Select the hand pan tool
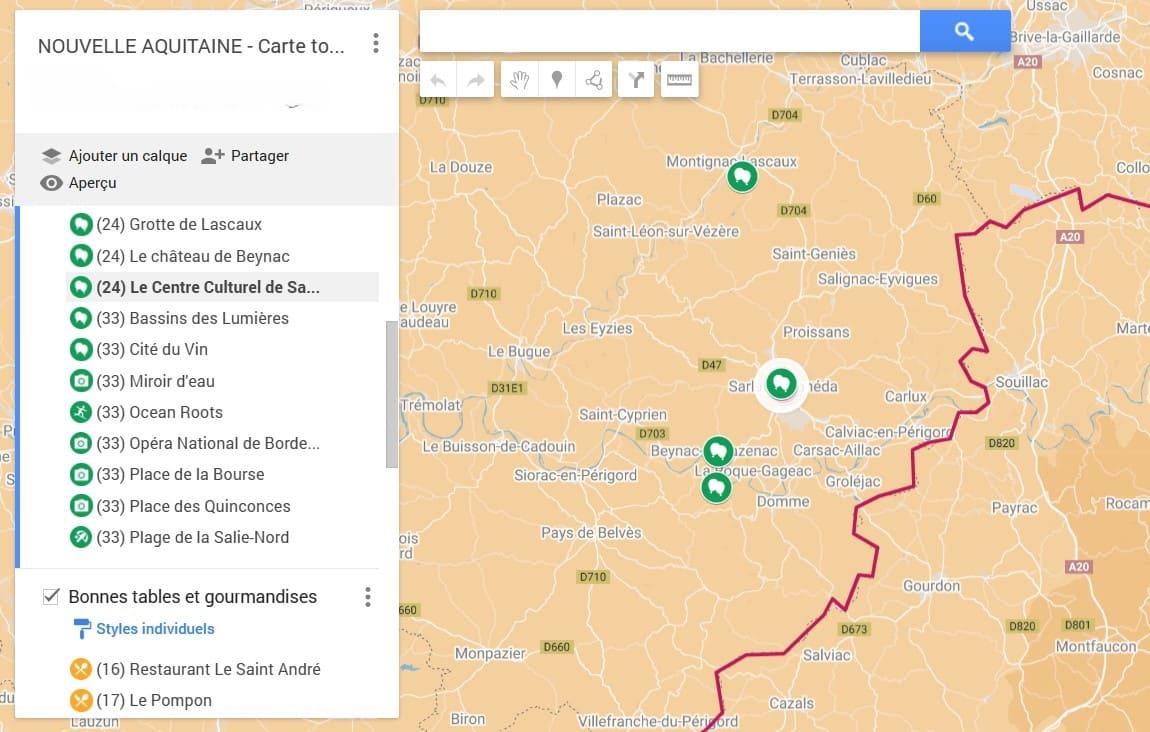 click(x=519, y=79)
